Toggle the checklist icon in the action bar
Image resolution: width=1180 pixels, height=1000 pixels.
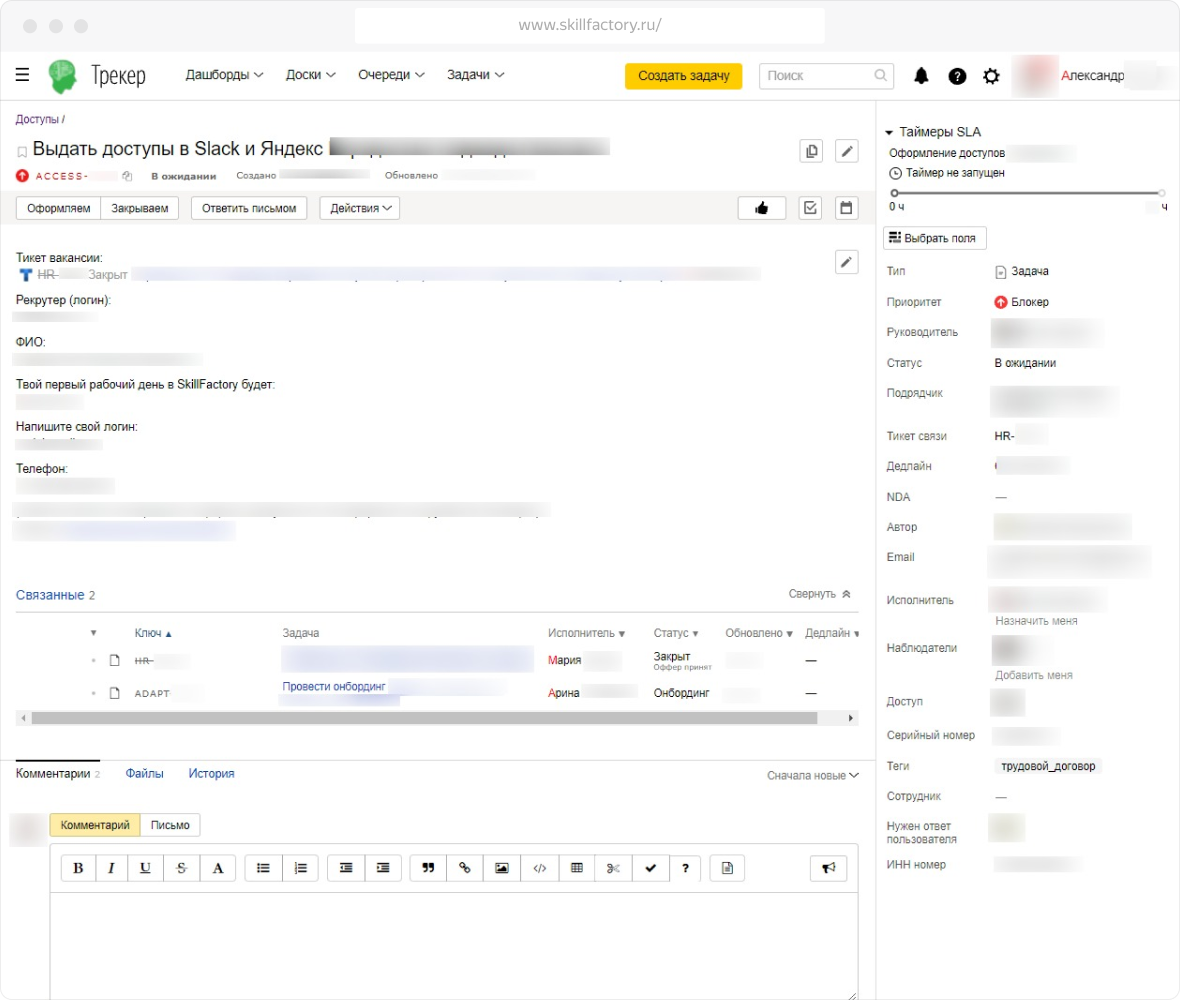(x=811, y=208)
